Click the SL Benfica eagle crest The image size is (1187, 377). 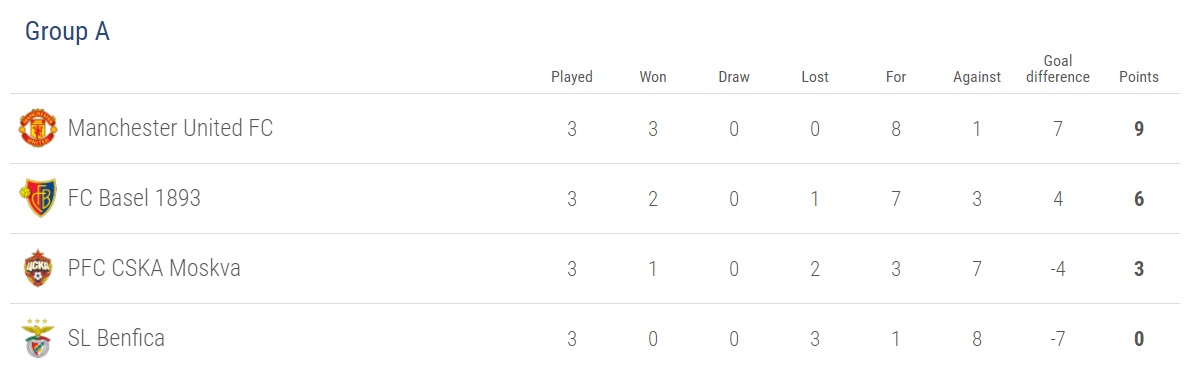click(x=37, y=338)
